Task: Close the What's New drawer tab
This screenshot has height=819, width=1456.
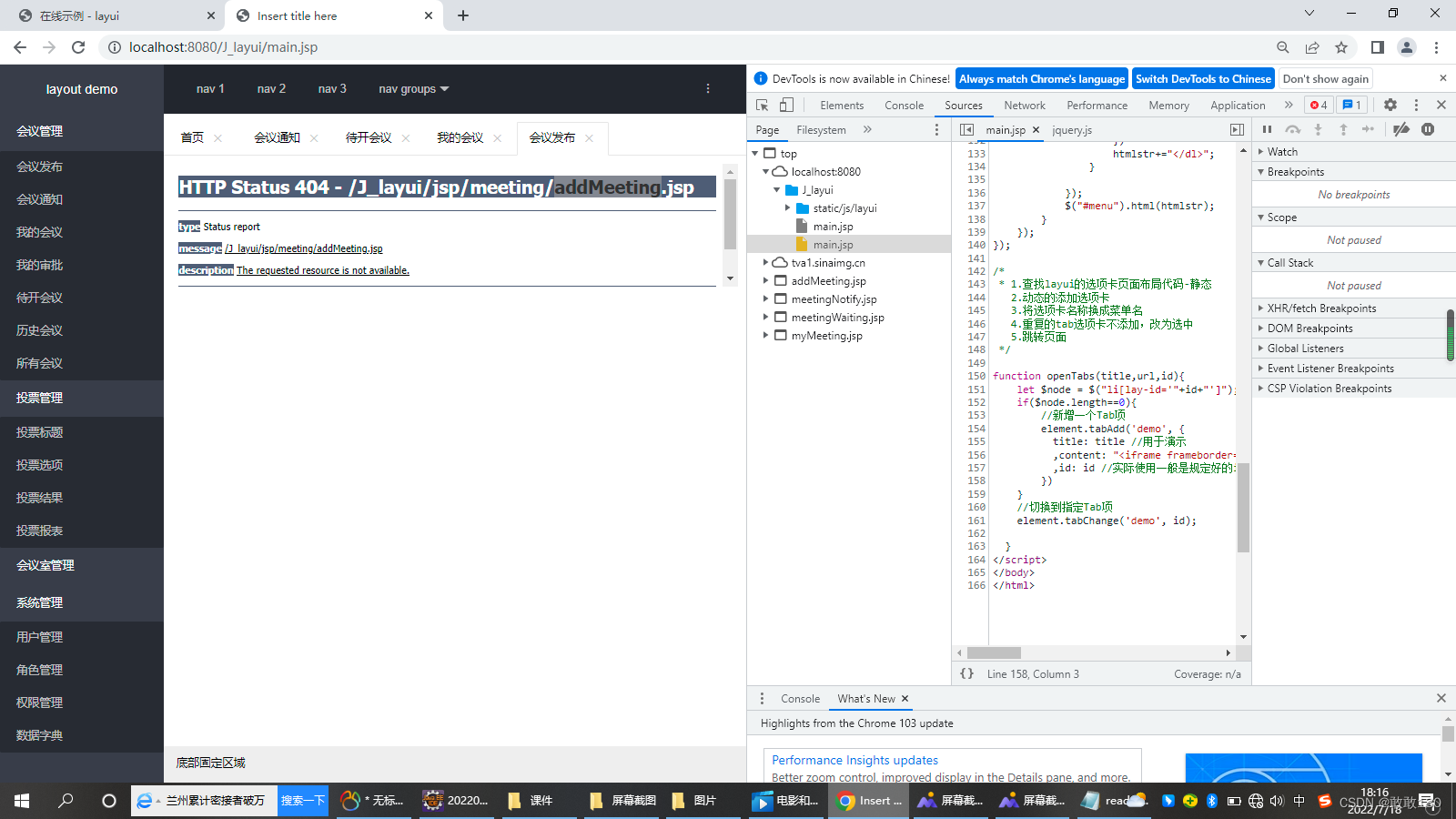Action: point(905,699)
